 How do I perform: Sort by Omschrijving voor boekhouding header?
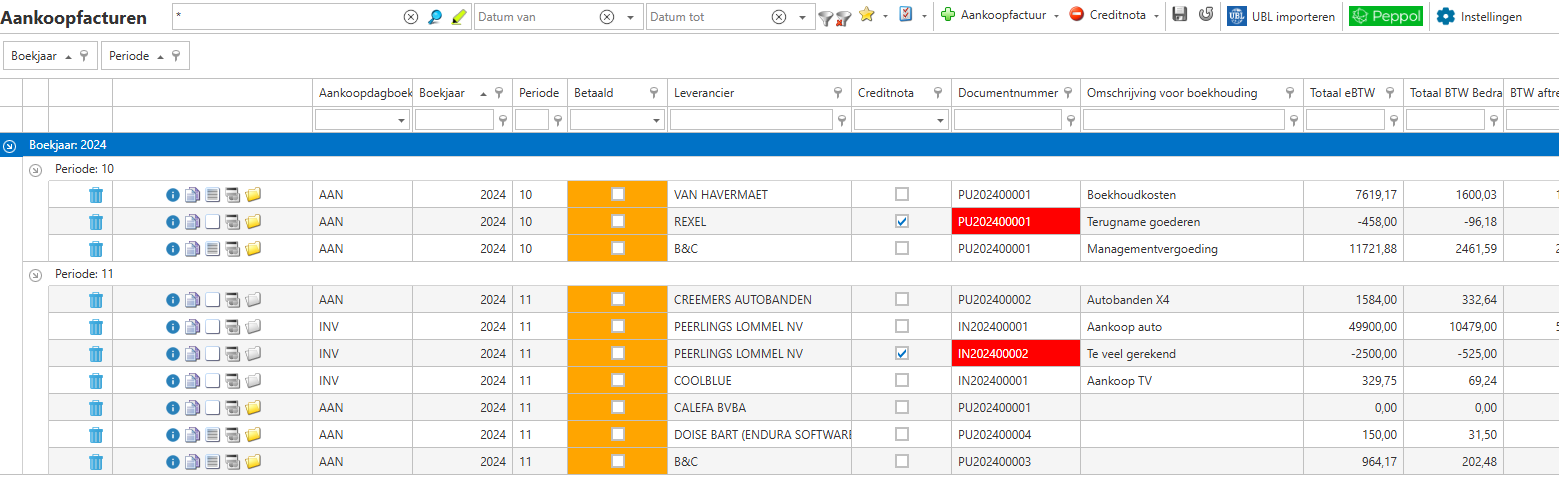[x=1172, y=92]
